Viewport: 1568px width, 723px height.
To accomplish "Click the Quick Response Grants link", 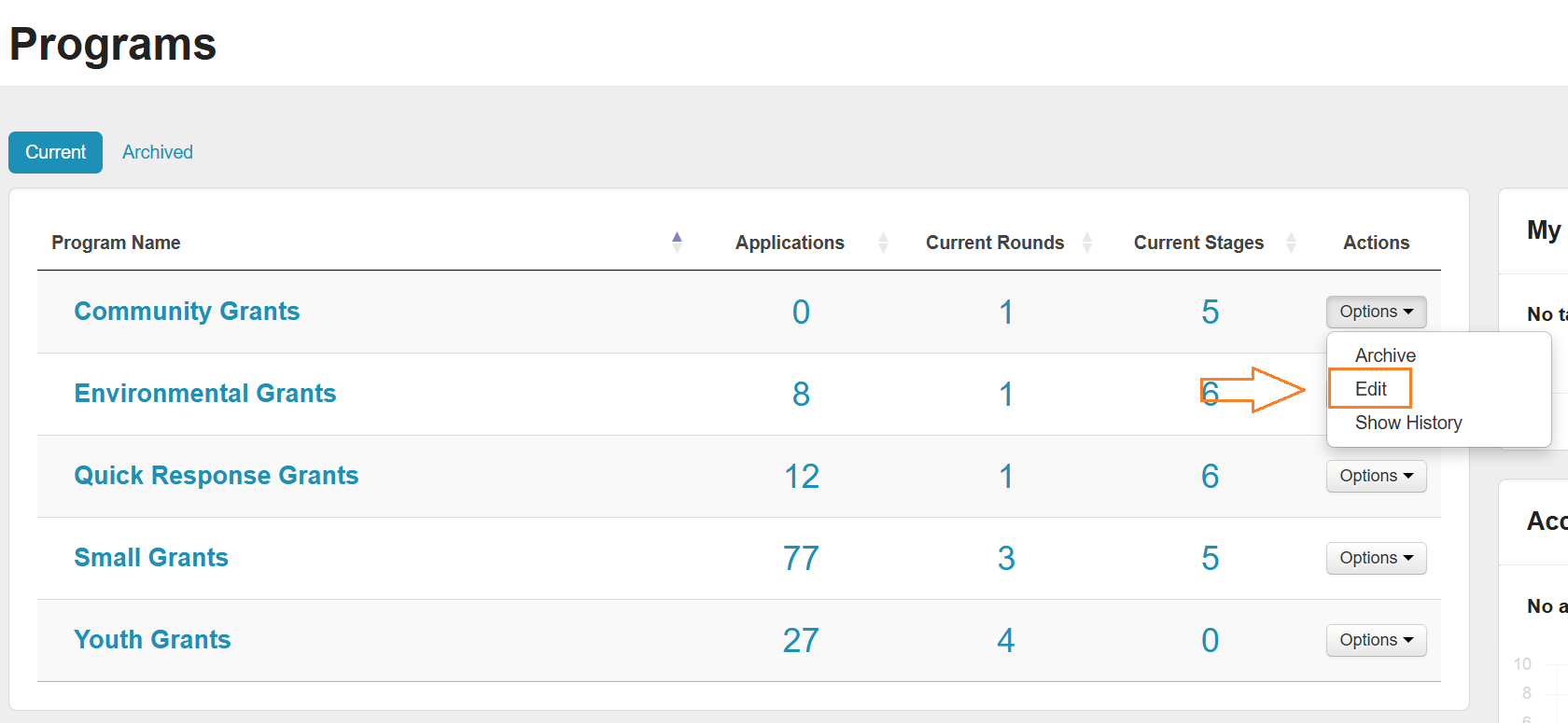I will (216, 476).
